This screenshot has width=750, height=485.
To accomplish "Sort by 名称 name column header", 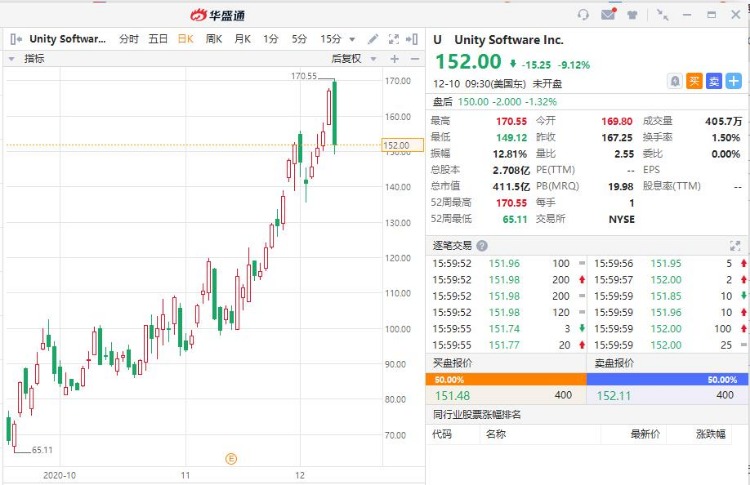I will 496,434.
